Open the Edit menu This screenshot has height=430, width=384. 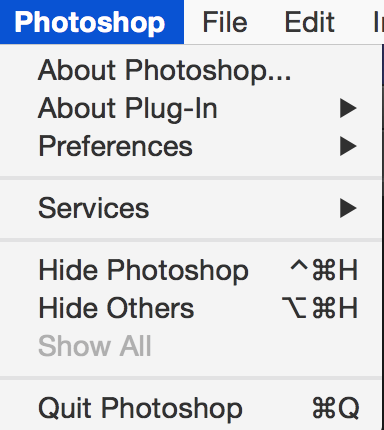tap(309, 22)
